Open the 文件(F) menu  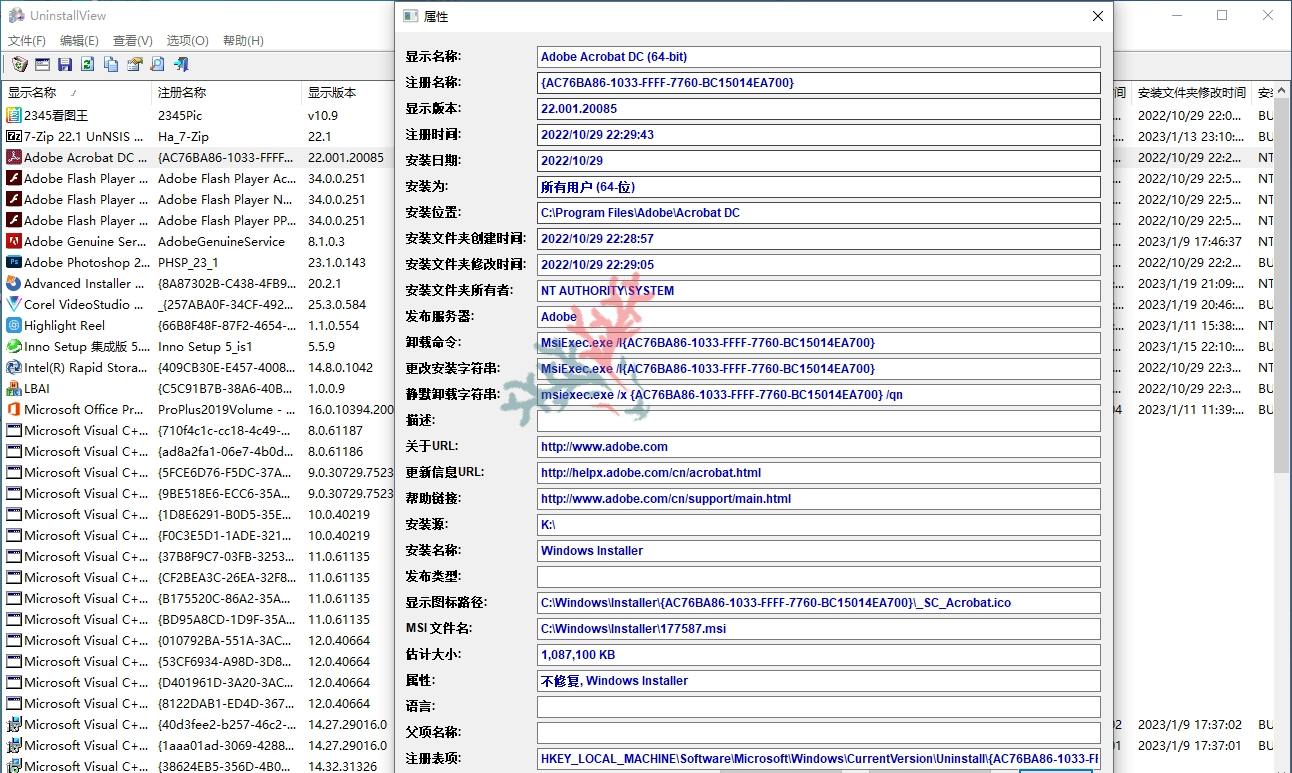coord(27,41)
